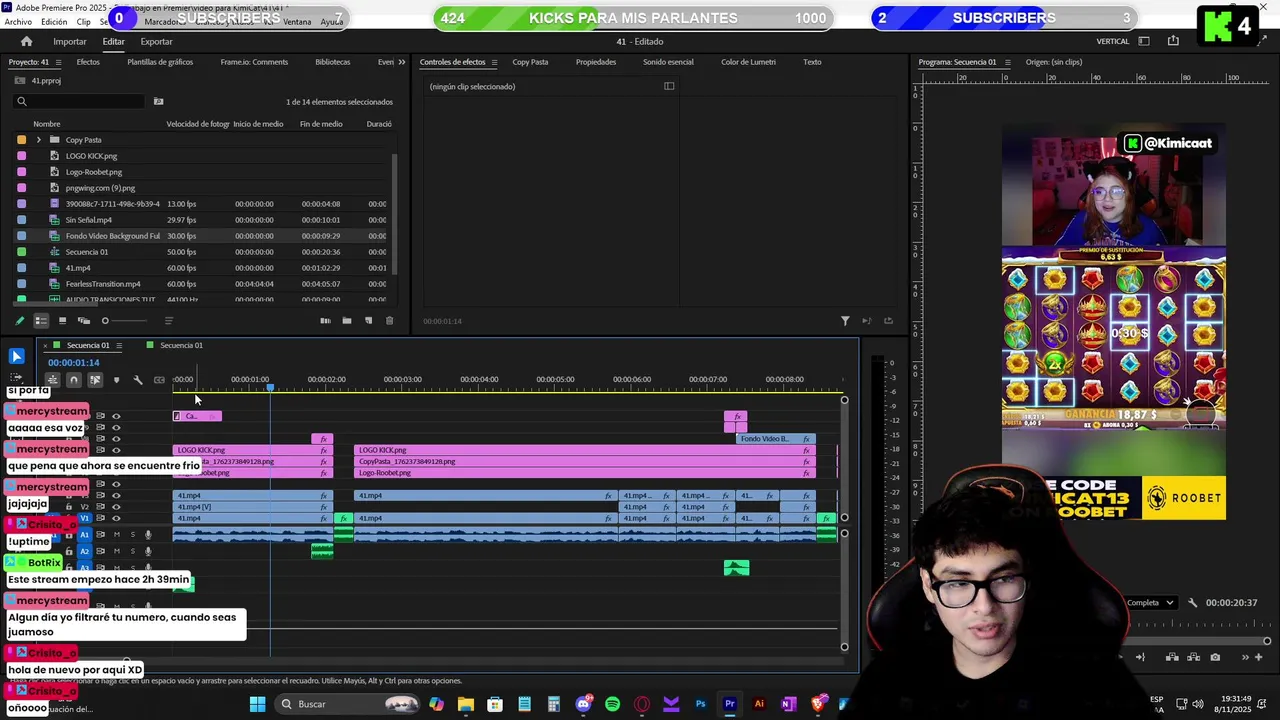Click the Importar workspace button
Screen dimensions: 1280x720
(70, 41)
